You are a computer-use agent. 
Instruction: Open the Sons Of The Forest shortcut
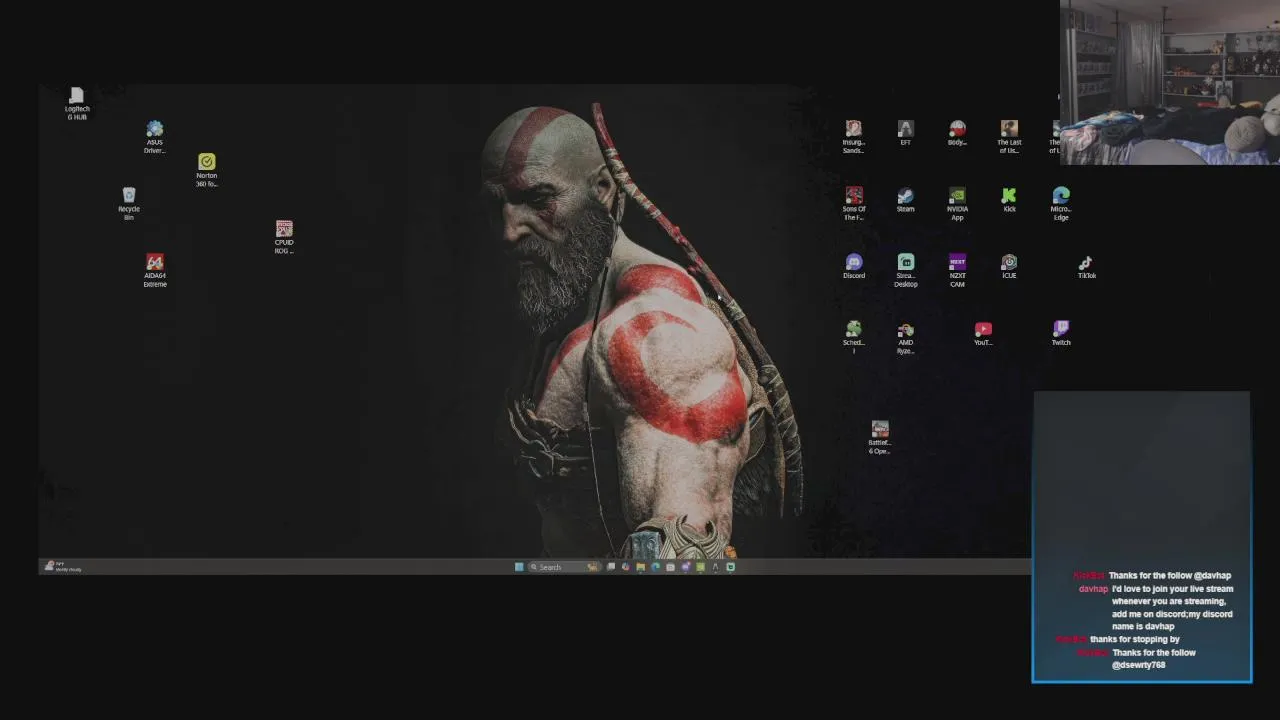(853, 204)
